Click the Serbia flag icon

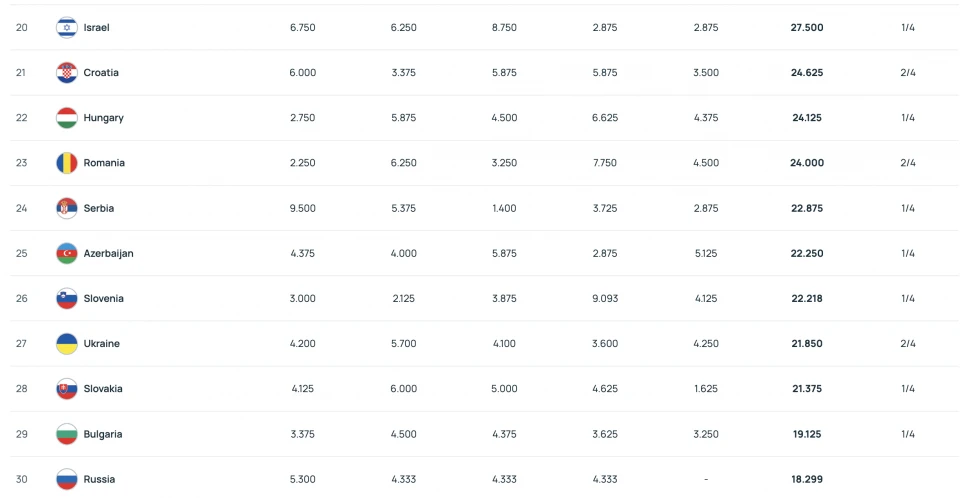pyautogui.click(x=67, y=208)
